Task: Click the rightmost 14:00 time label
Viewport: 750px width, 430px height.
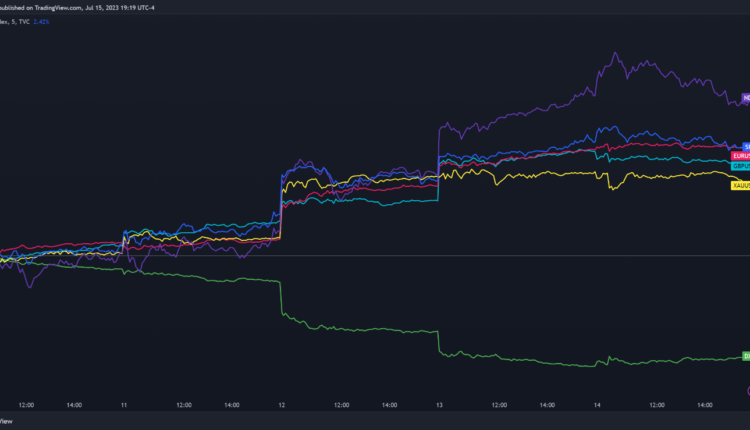Action: click(705, 405)
